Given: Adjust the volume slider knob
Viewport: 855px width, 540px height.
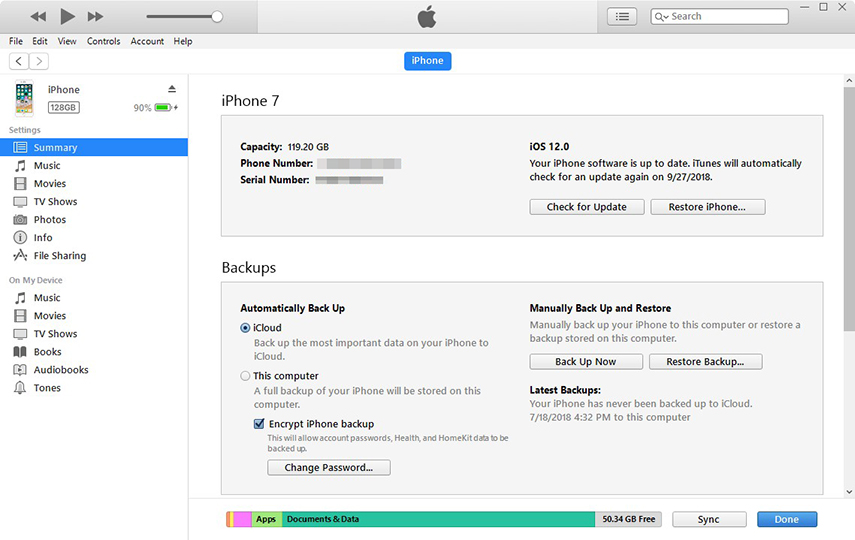Looking at the screenshot, I should (x=217, y=16).
